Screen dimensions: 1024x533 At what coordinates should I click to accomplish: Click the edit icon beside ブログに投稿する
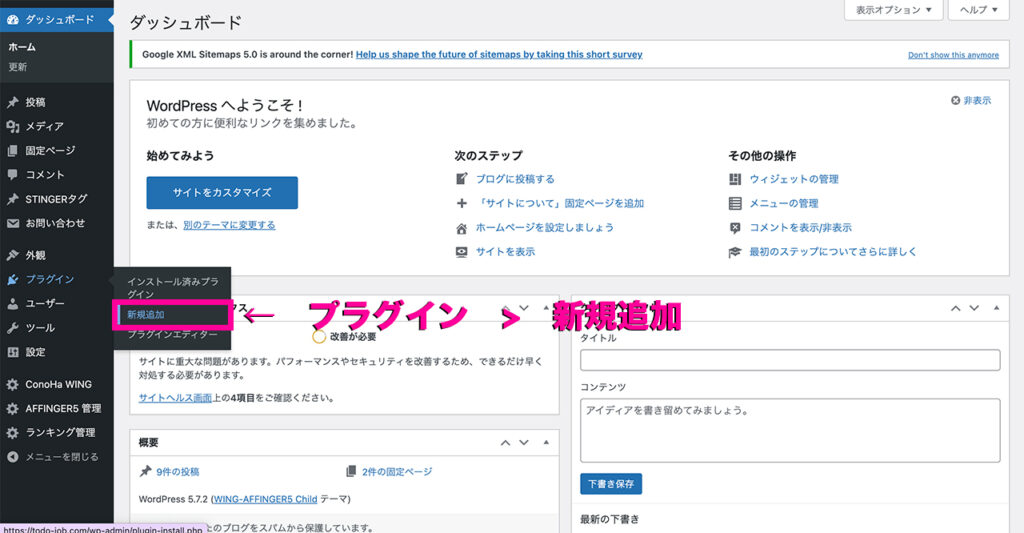coord(462,179)
